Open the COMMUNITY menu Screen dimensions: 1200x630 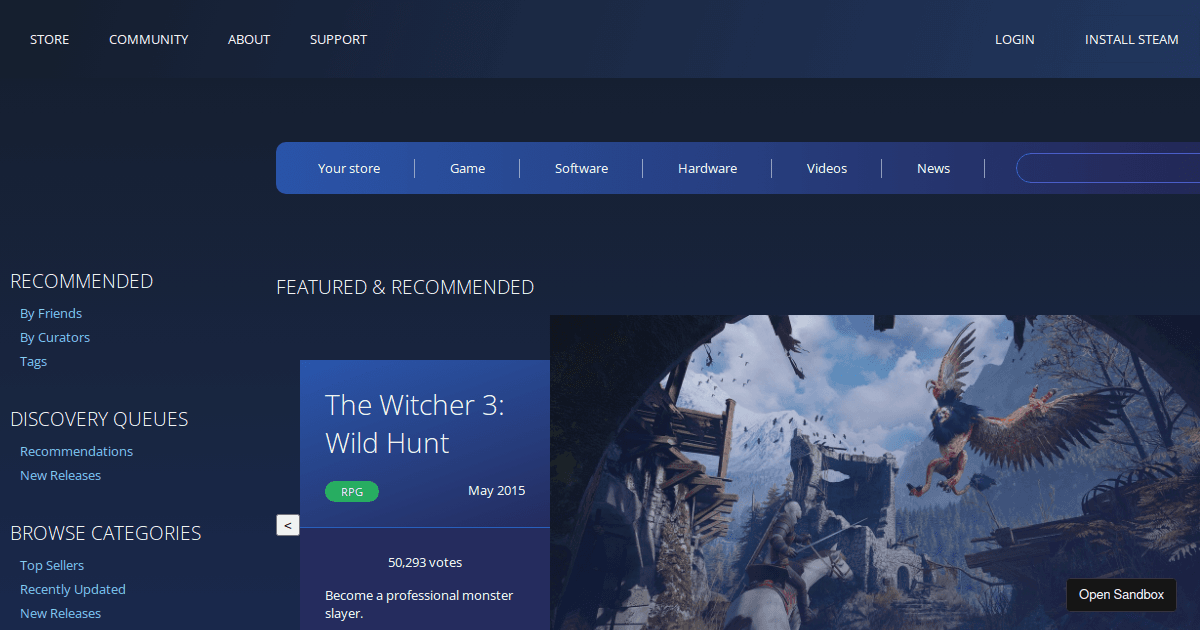pos(148,39)
